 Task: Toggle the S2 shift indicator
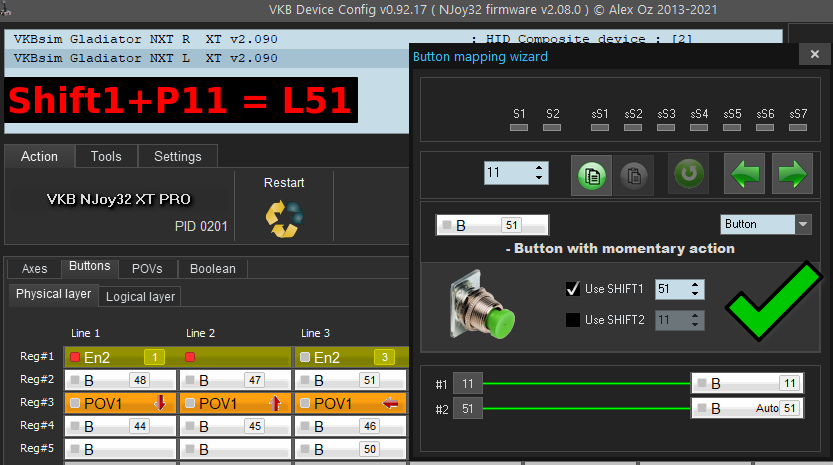tap(552, 128)
